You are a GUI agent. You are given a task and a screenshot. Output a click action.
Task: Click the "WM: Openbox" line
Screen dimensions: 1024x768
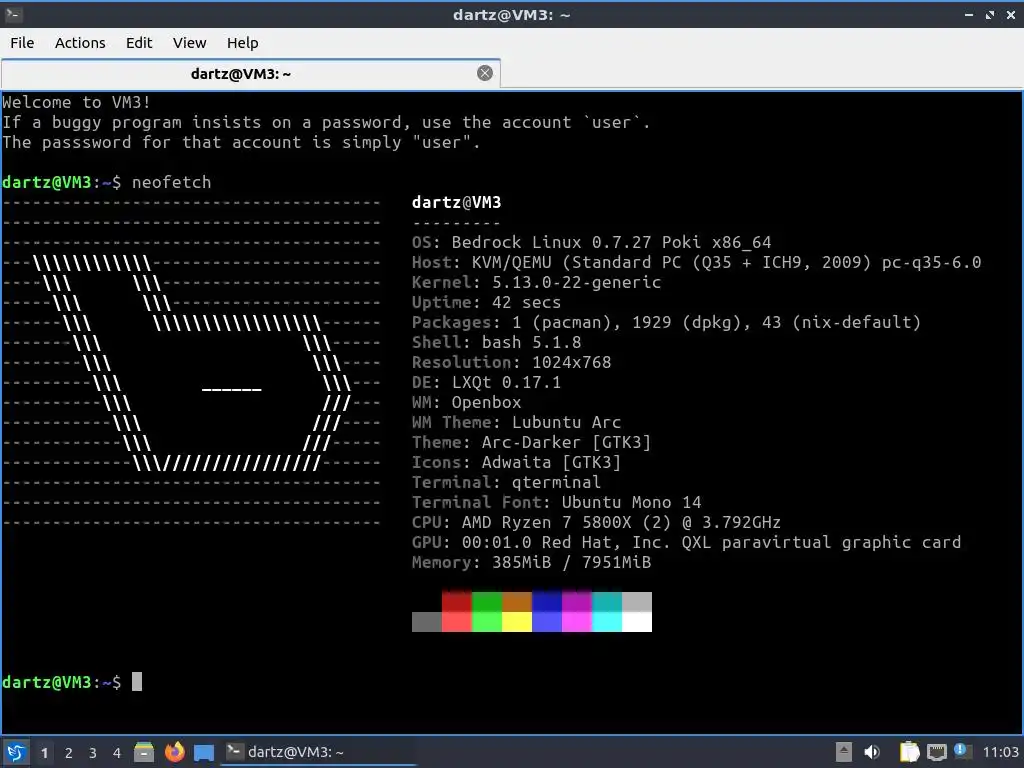(466, 402)
